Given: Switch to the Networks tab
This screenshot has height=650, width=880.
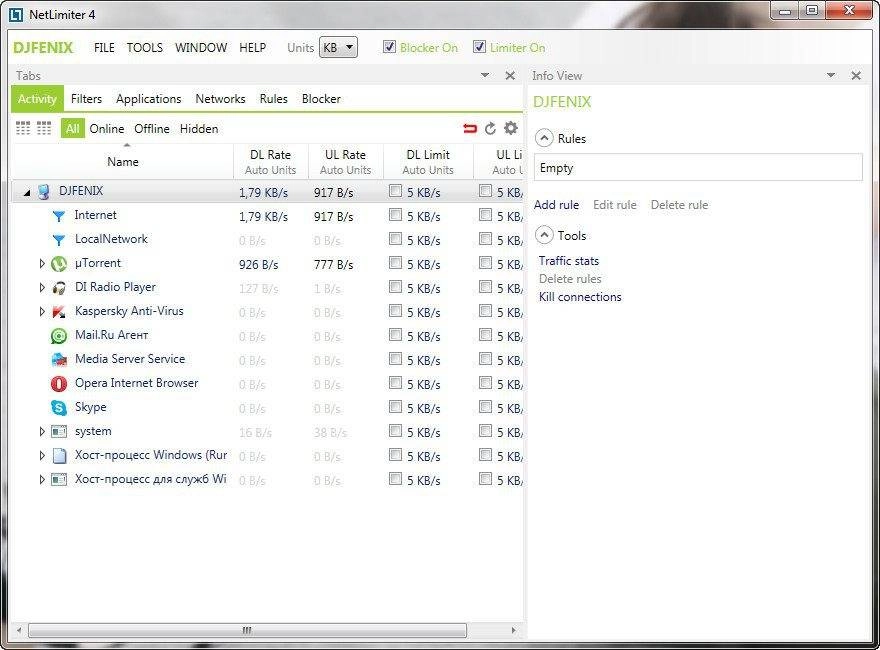Looking at the screenshot, I should coord(220,99).
